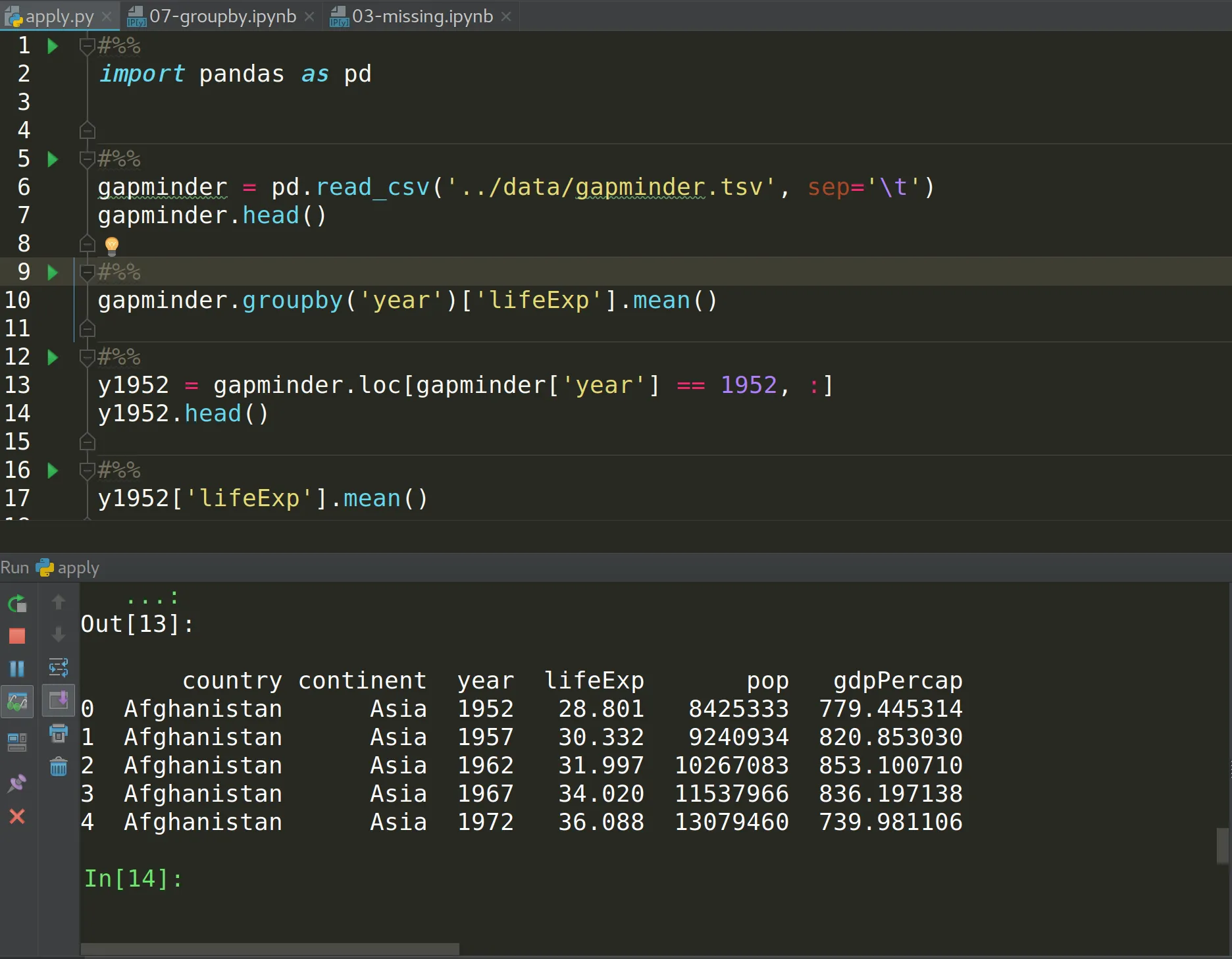Open the lightbulb intention actions at line 8
This screenshot has width=1232, height=959.
tap(113, 244)
